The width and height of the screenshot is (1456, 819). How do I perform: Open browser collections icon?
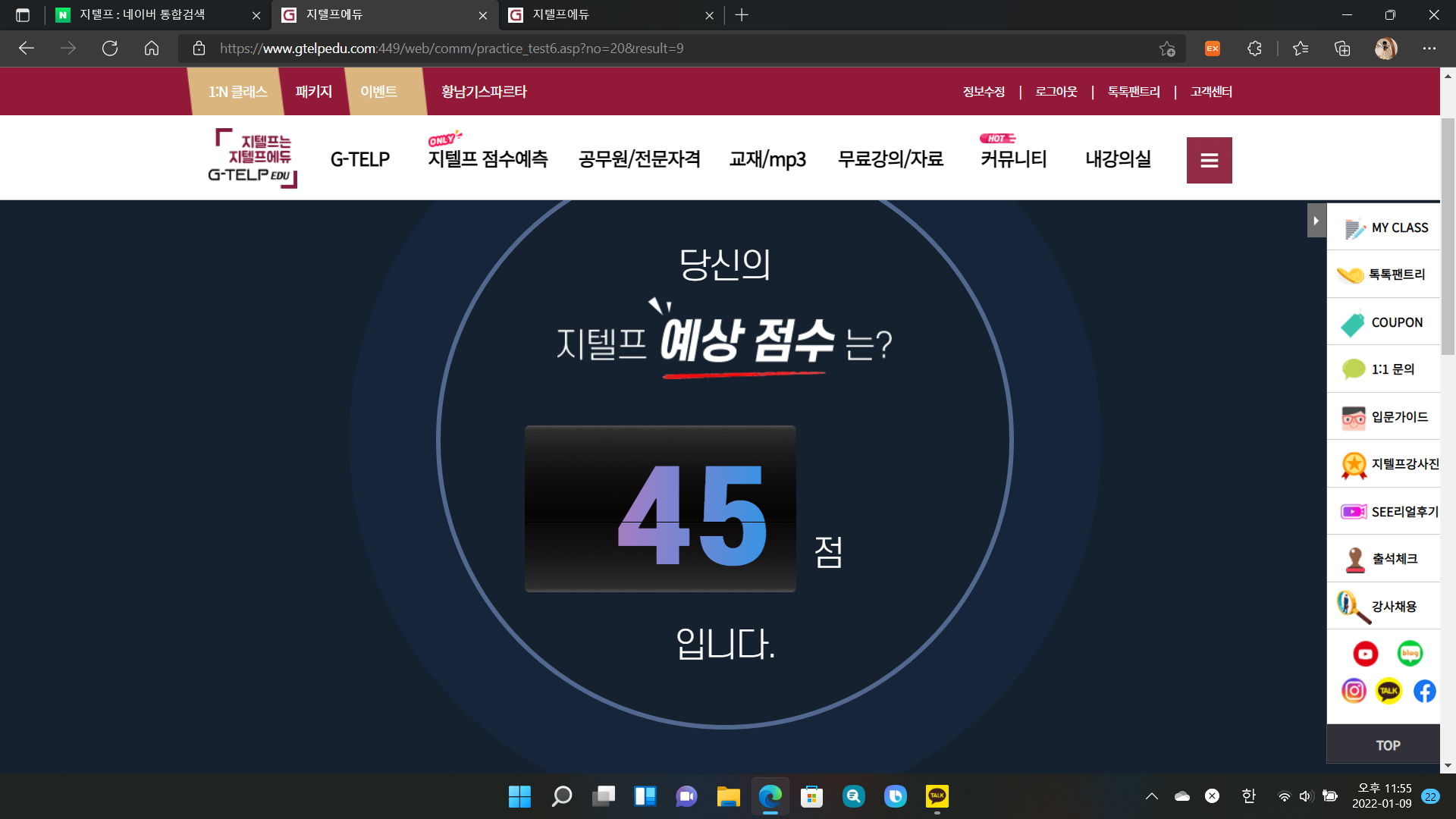pos(1342,49)
